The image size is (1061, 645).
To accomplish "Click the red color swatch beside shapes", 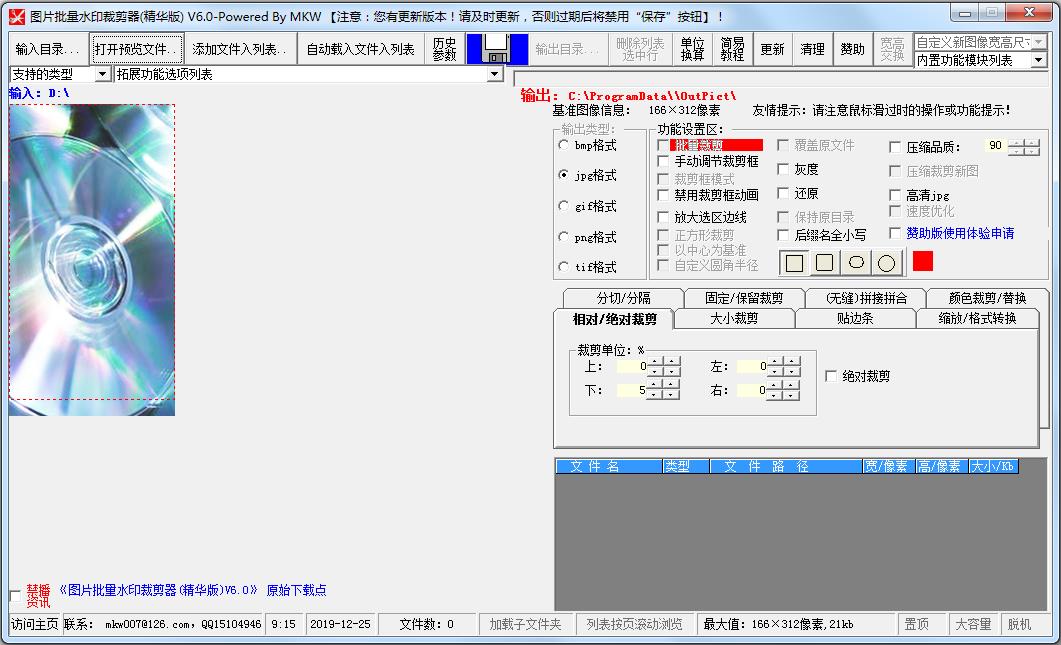I will pyautogui.click(x=923, y=261).
